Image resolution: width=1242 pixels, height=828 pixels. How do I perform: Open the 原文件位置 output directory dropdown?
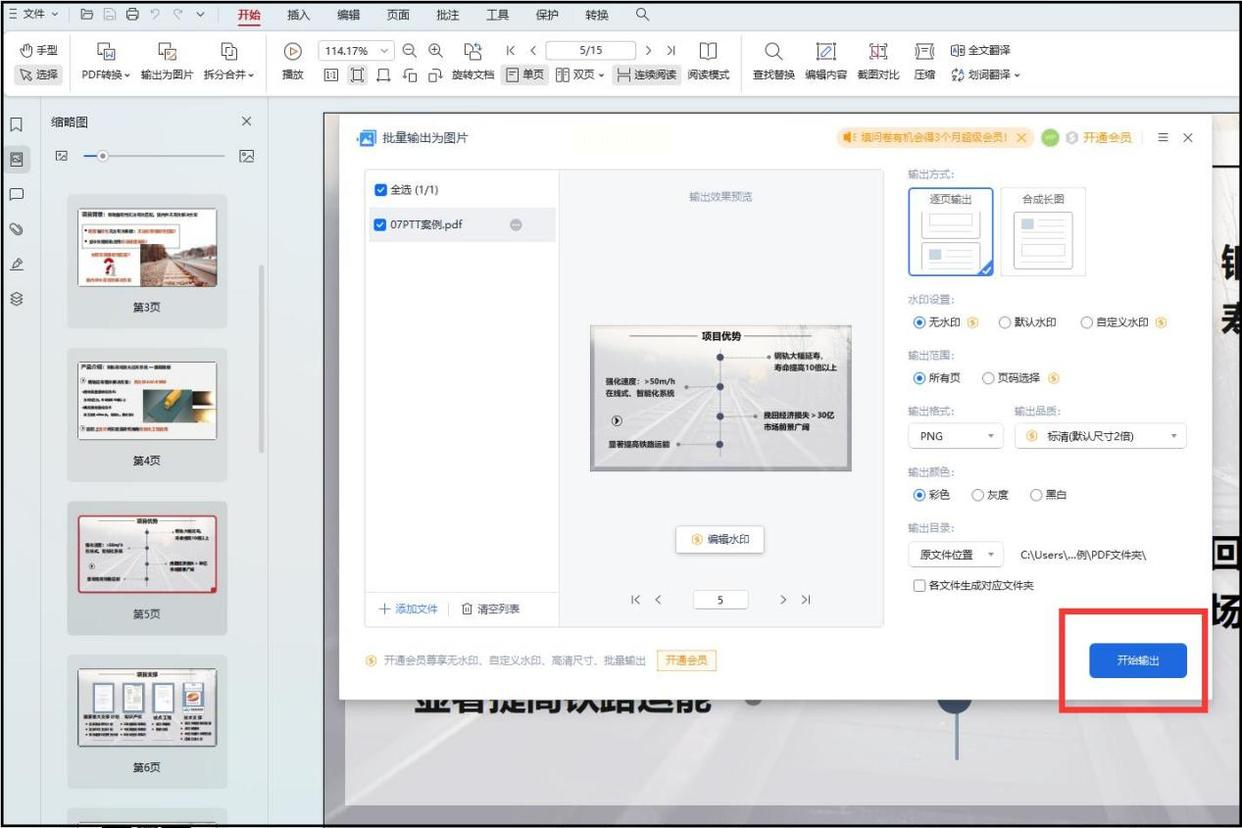click(x=955, y=554)
